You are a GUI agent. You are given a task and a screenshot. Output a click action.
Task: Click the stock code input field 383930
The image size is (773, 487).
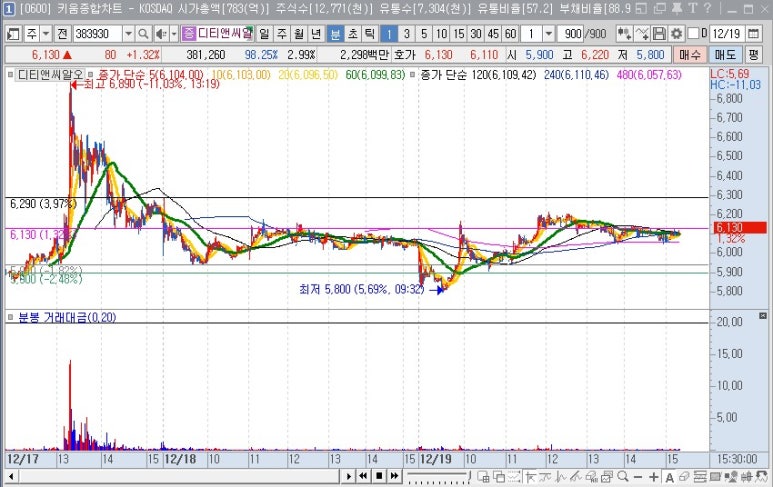[98, 34]
